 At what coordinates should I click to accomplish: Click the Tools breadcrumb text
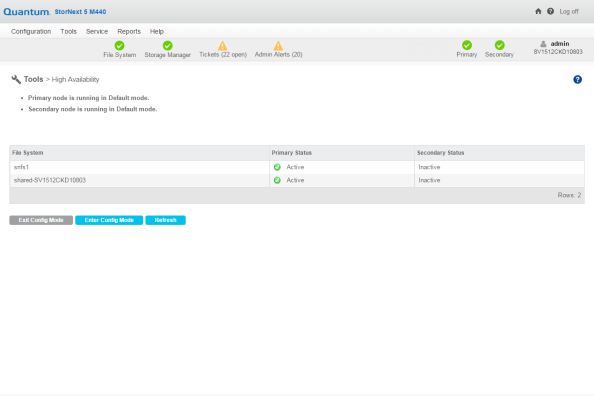pos(33,79)
